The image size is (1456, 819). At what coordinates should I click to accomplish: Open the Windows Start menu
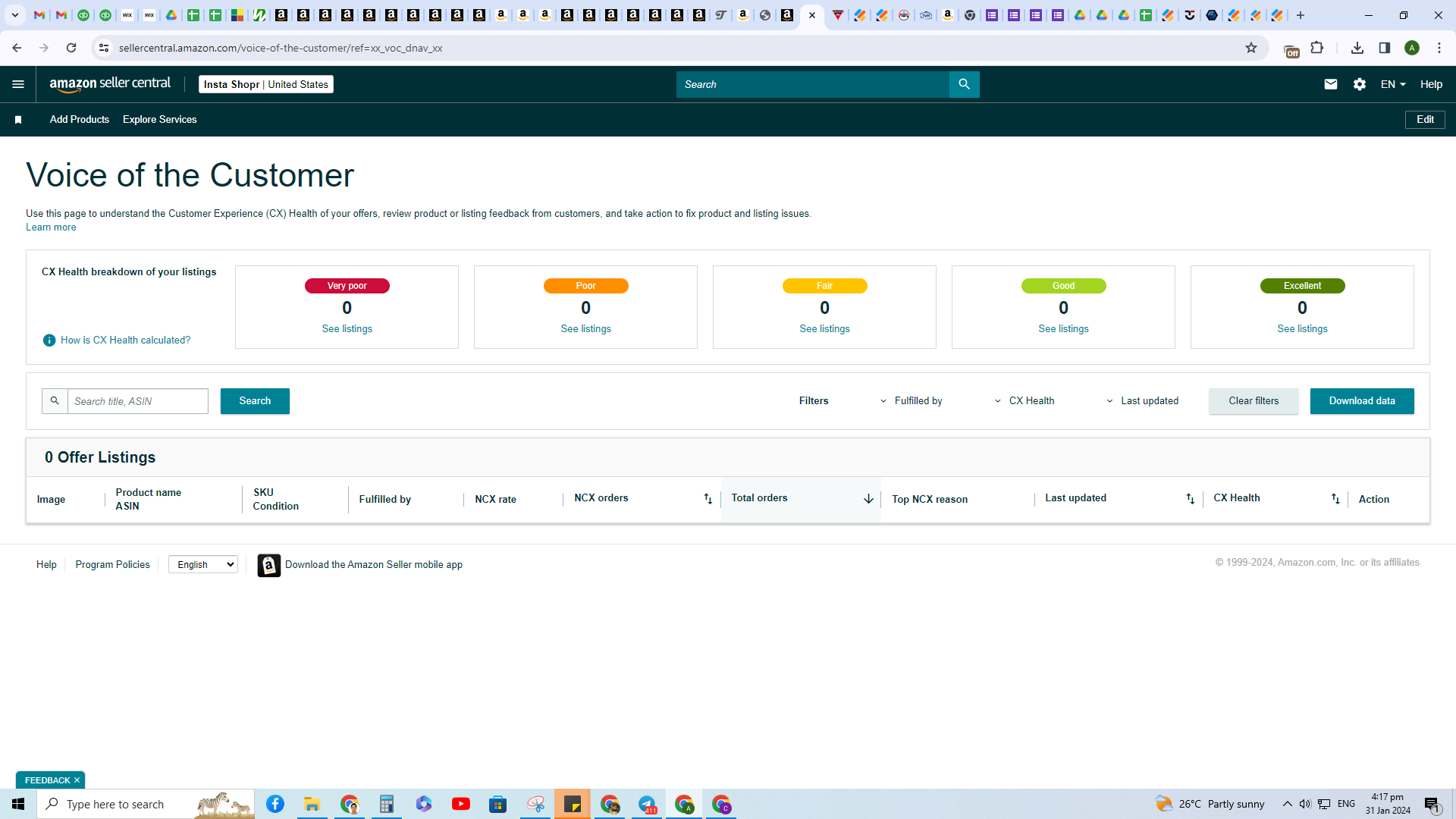pyautogui.click(x=18, y=804)
